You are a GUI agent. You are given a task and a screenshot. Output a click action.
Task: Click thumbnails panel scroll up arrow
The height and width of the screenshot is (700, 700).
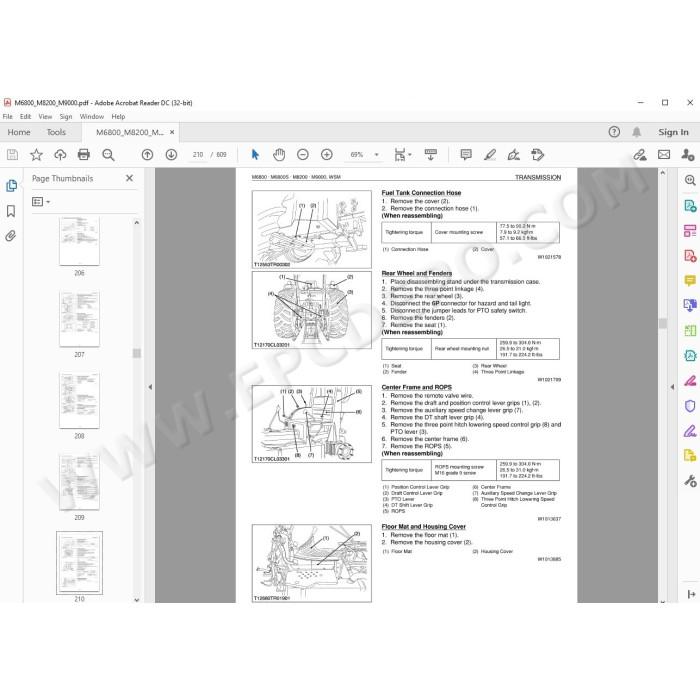[x=137, y=222]
